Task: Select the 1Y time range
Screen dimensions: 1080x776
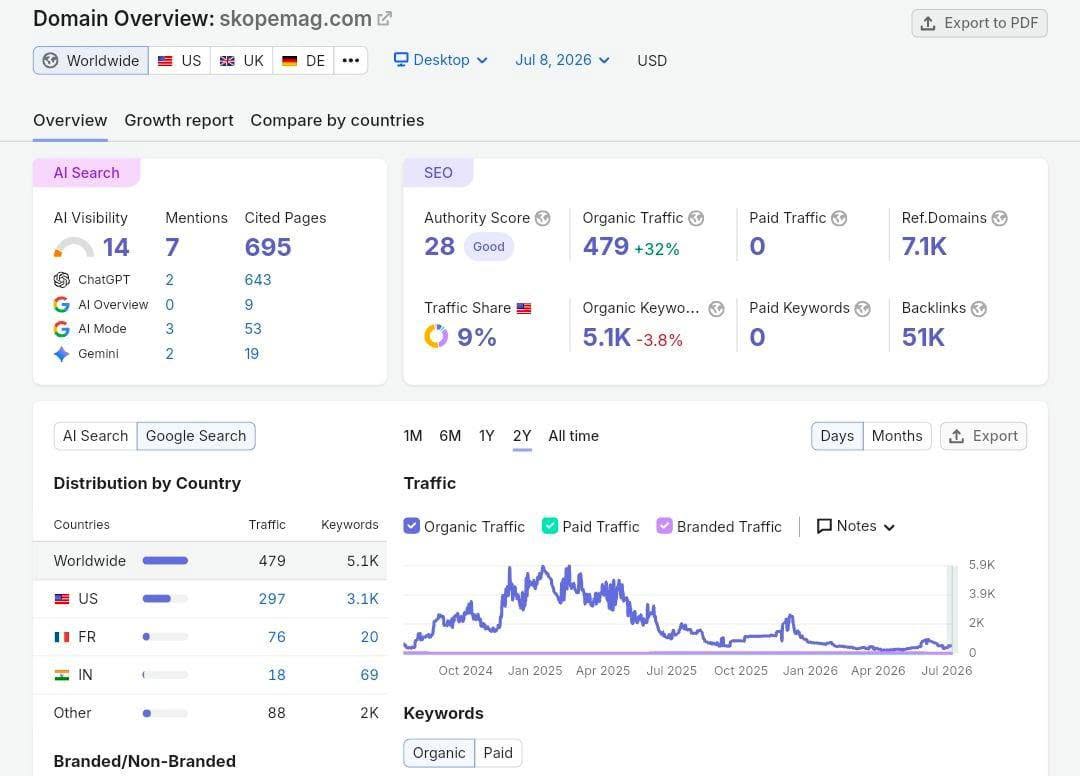Action: (487, 437)
